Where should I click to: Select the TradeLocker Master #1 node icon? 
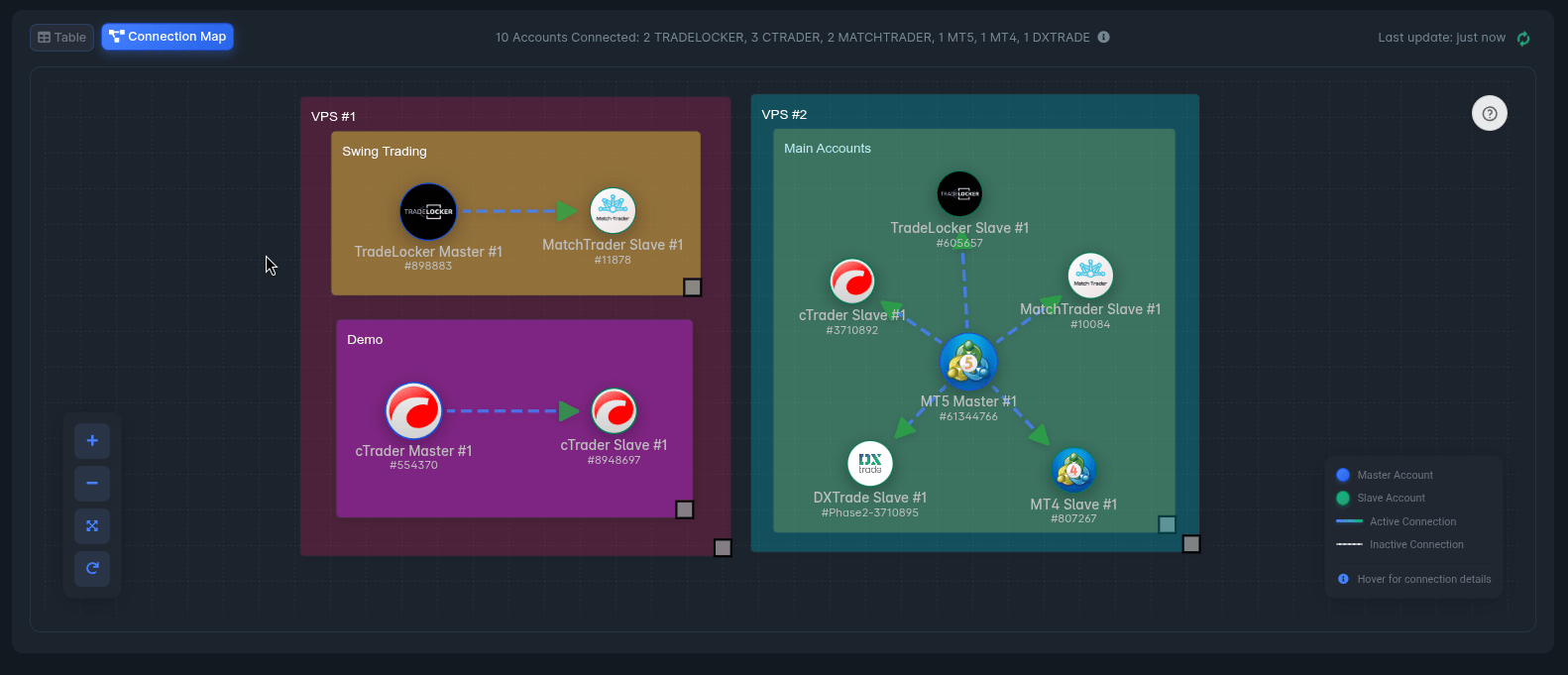[428, 211]
